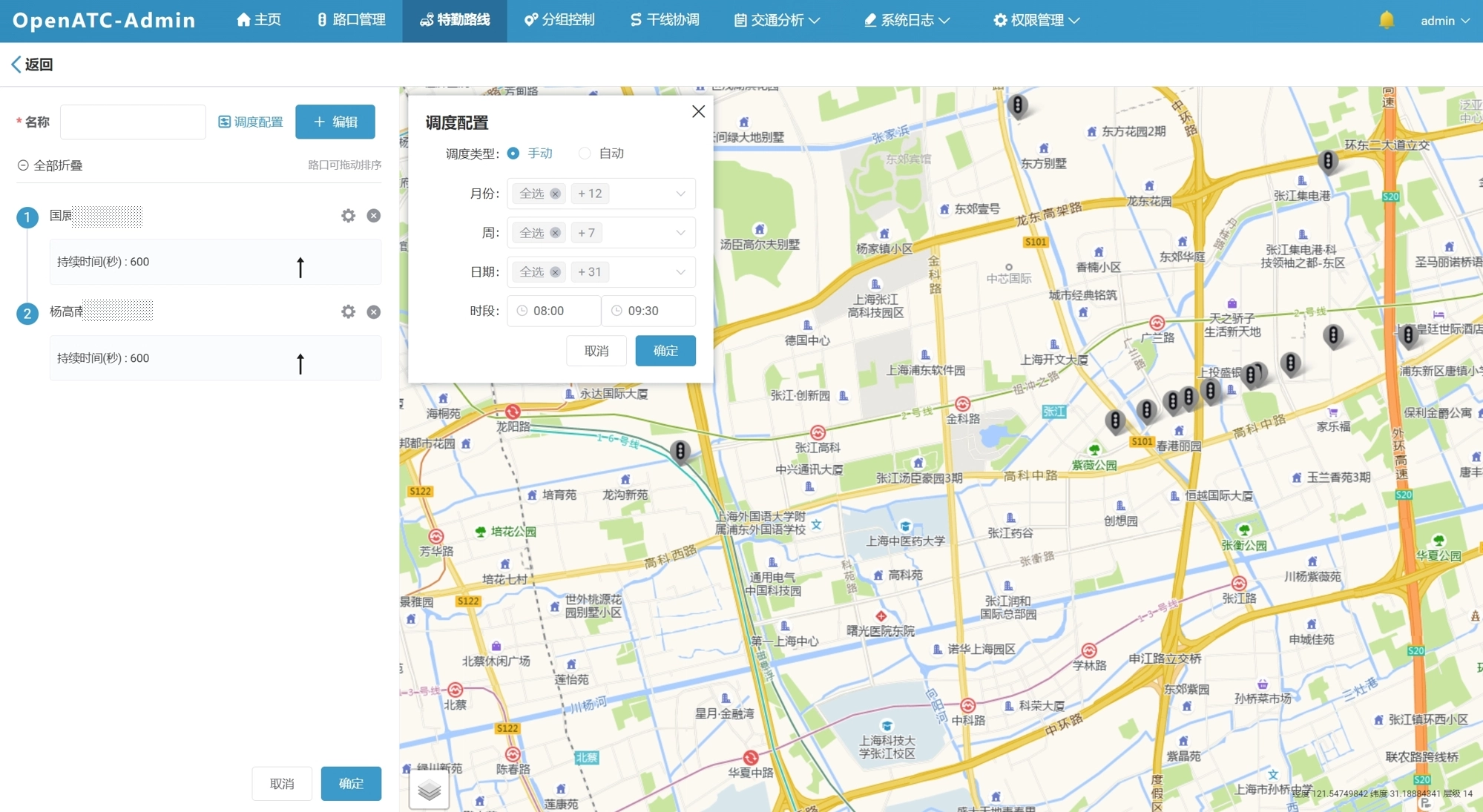
Task: Go to 路口管理 tab
Action: 351,20
